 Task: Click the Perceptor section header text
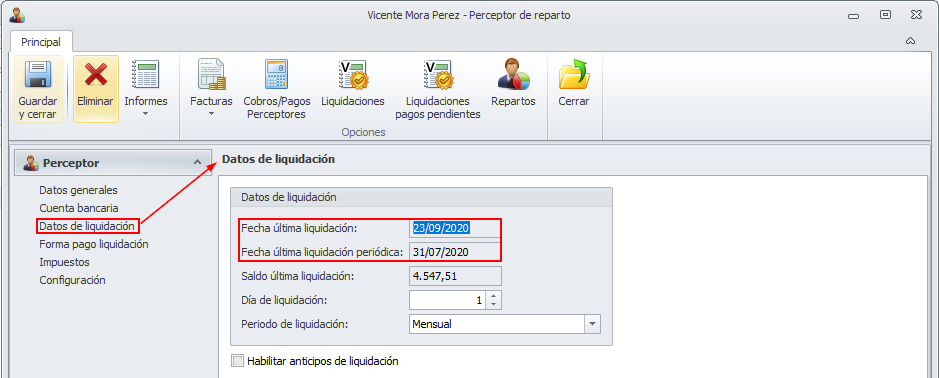(71, 163)
